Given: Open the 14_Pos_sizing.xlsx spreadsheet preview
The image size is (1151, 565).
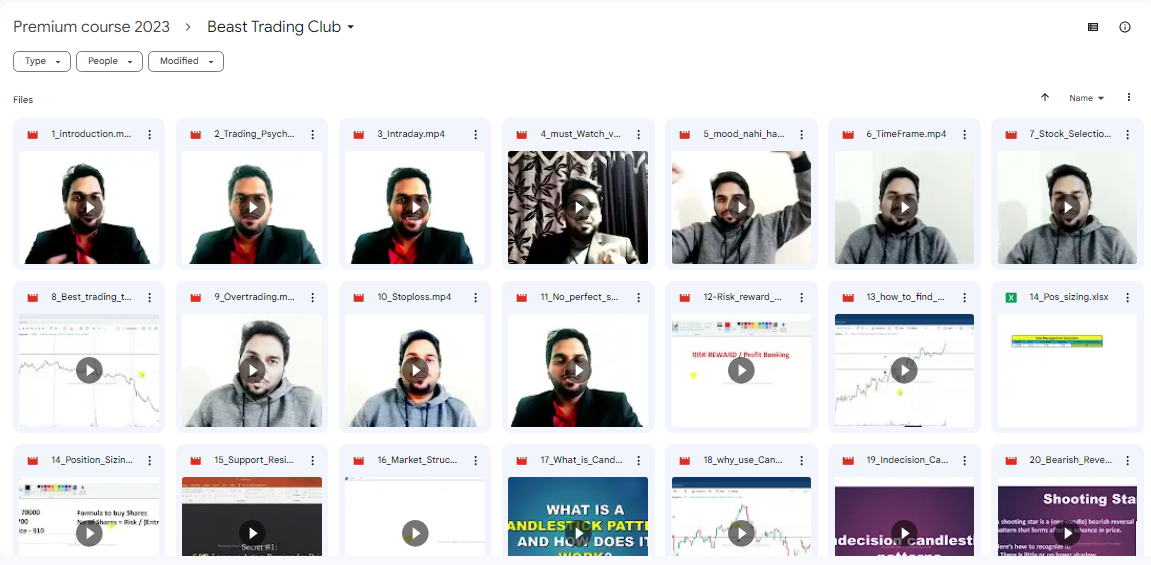Looking at the screenshot, I should pos(1067,370).
